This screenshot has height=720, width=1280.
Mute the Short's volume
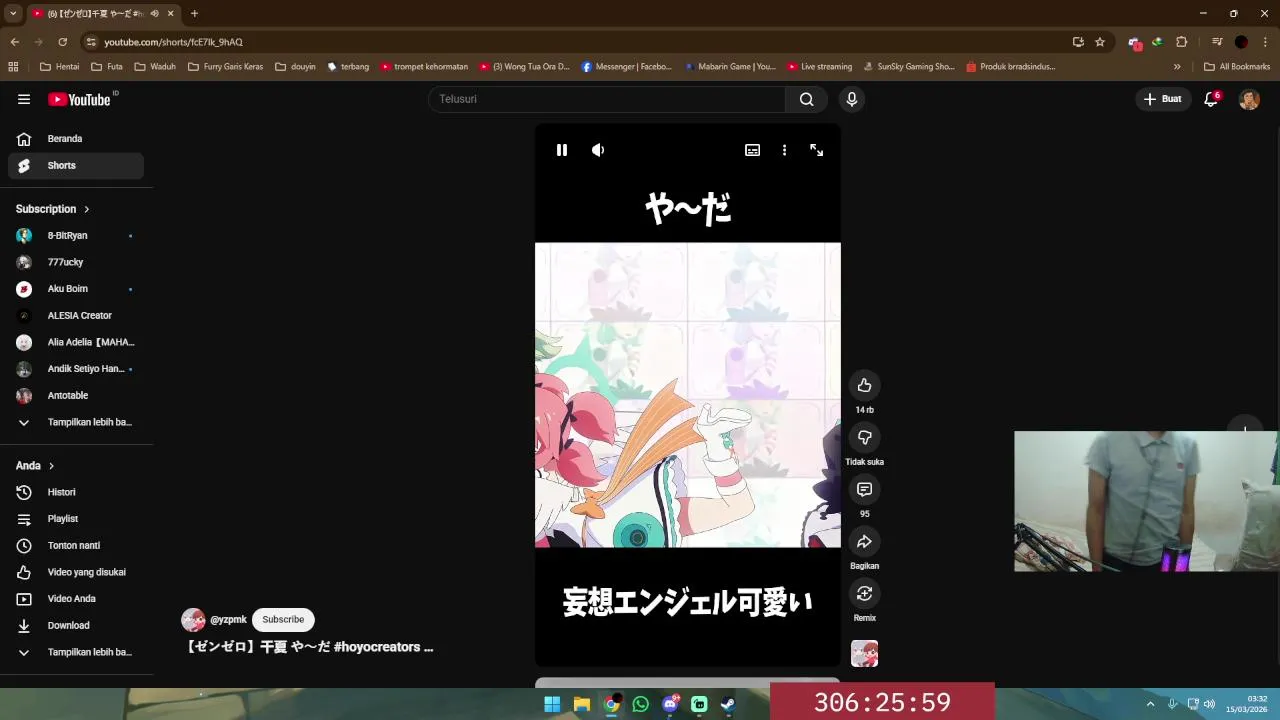(598, 150)
